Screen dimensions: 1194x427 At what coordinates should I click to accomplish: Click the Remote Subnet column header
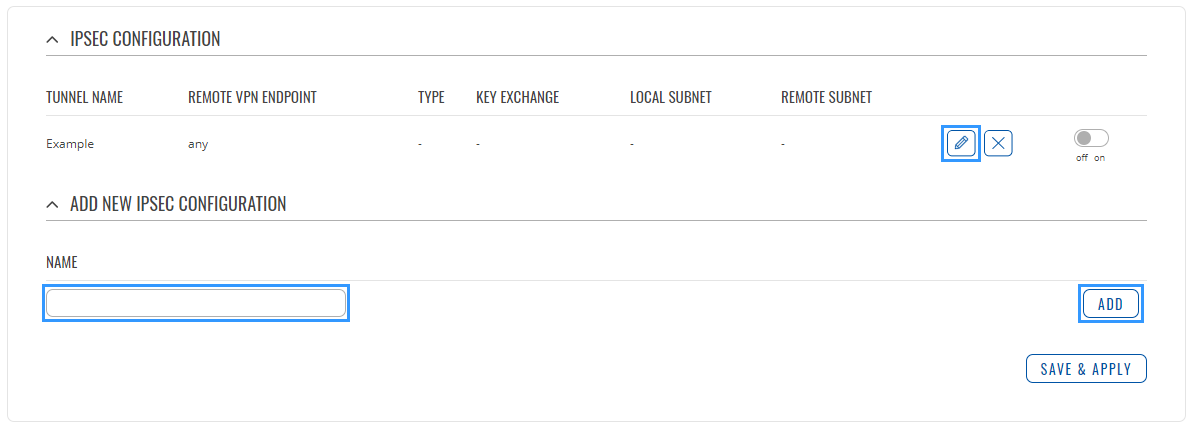[x=826, y=98]
